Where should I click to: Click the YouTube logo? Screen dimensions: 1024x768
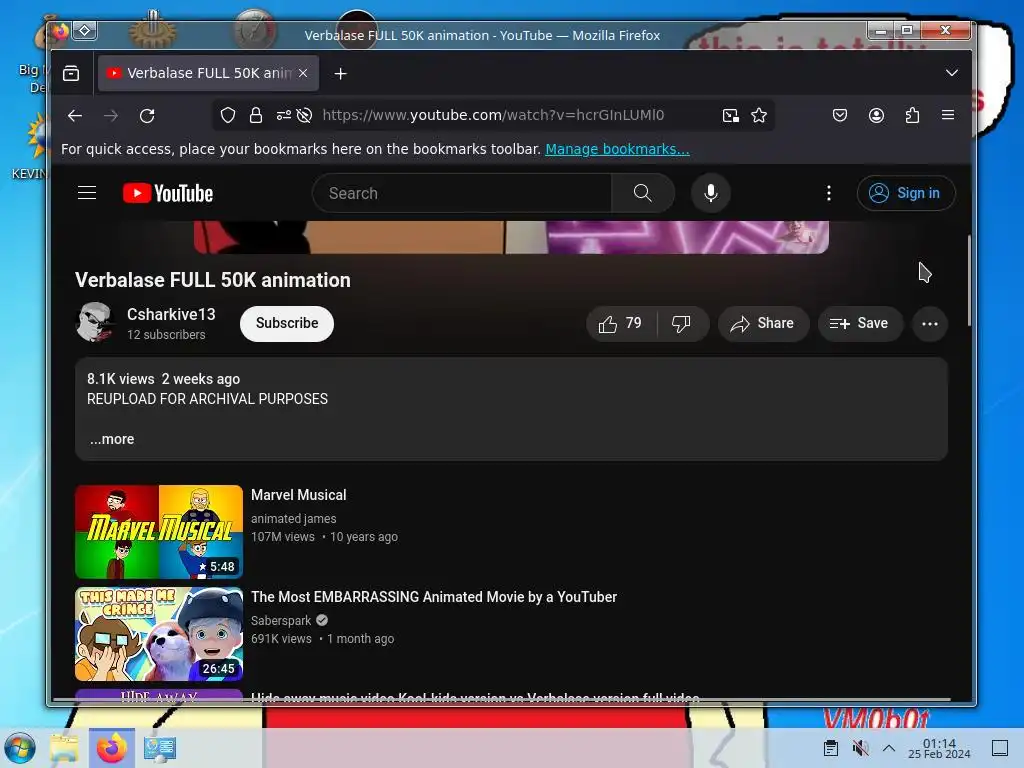(168, 193)
